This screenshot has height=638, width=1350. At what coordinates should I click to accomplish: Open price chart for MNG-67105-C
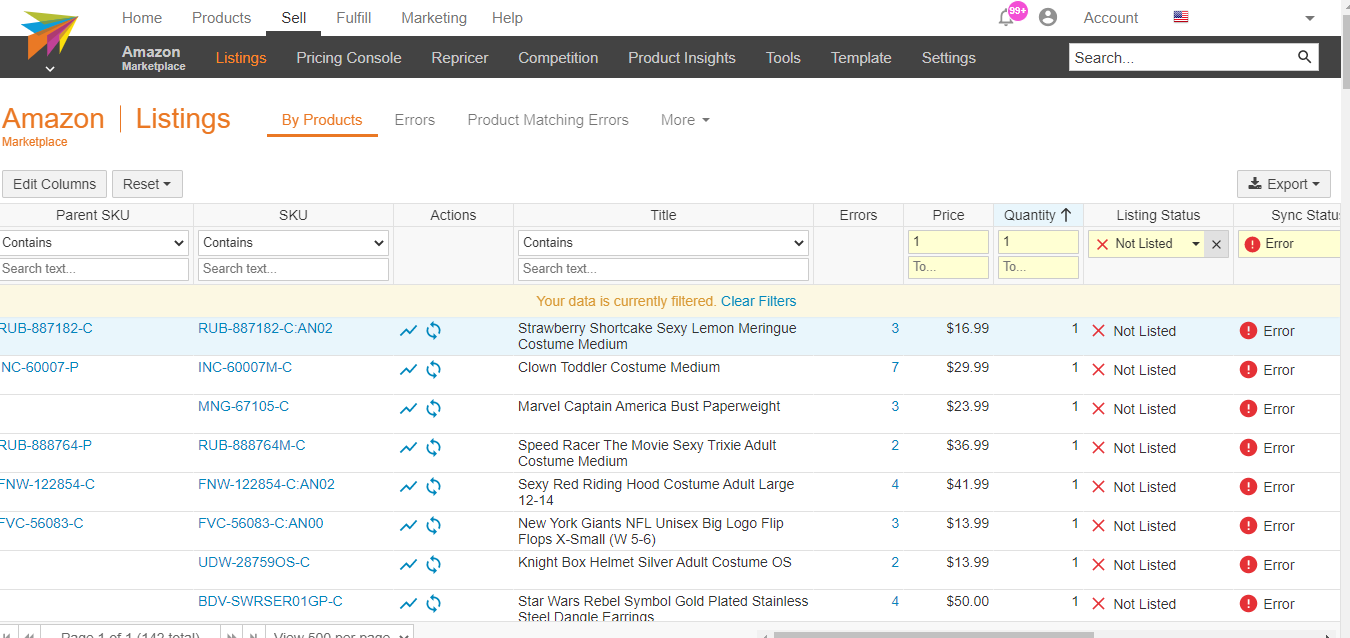408,409
